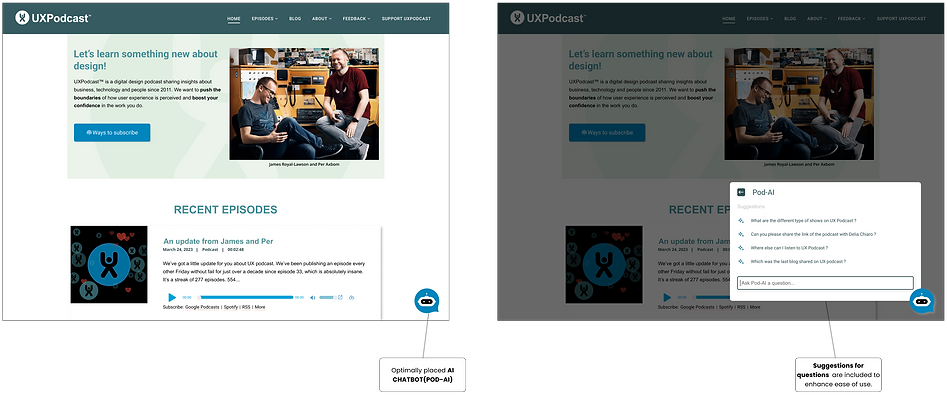Click the volume slider on the undimmed page
947x395 pixels.
click(x=327, y=297)
